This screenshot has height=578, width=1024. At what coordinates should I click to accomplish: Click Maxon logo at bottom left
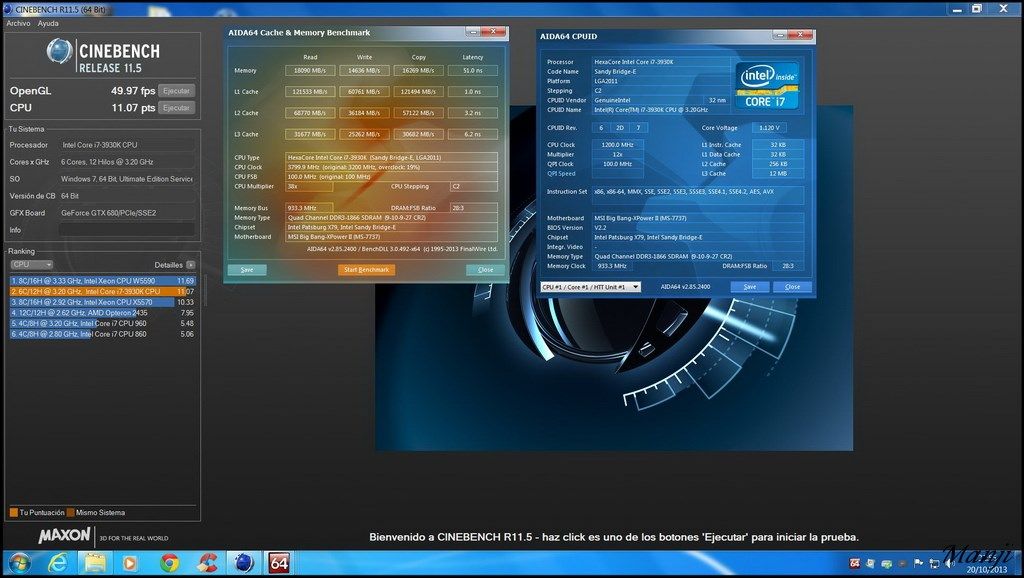[x=64, y=536]
